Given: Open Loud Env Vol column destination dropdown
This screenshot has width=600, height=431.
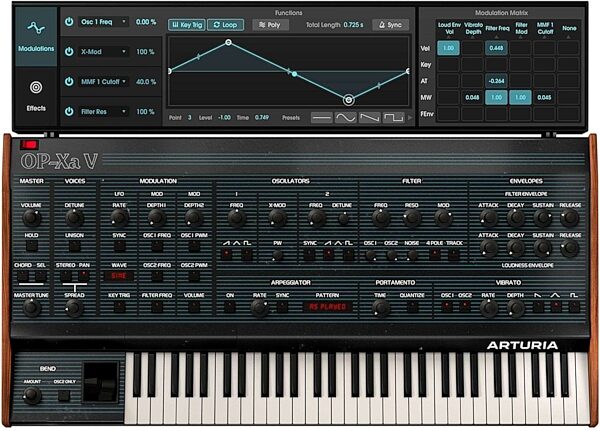Looking at the screenshot, I should click(x=449, y=30).
